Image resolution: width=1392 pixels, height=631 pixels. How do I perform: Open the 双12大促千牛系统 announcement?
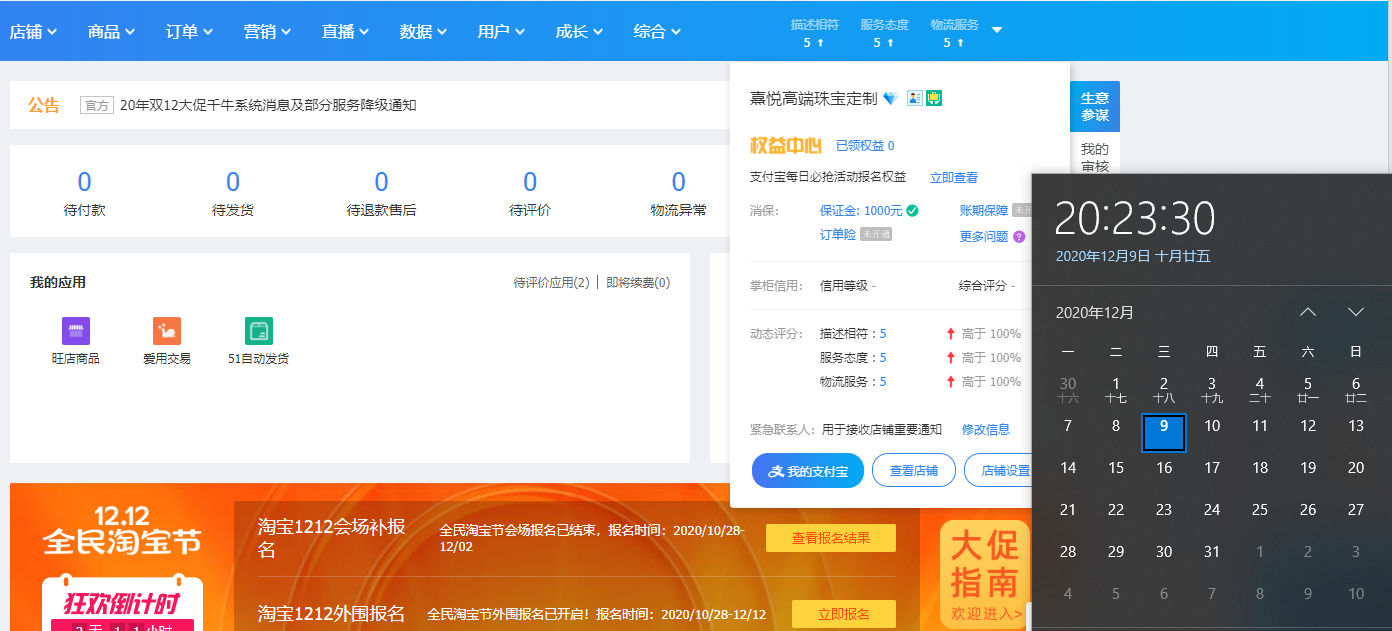268,105
